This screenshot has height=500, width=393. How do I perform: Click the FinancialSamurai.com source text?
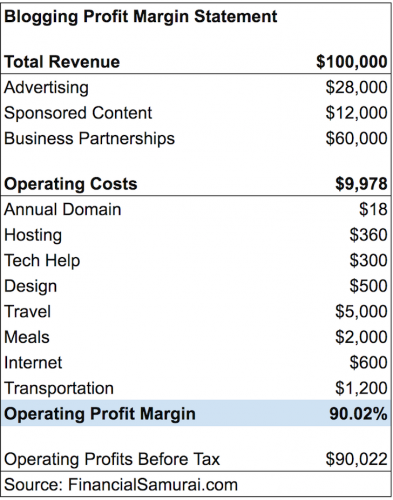click(x=153, y=485)
